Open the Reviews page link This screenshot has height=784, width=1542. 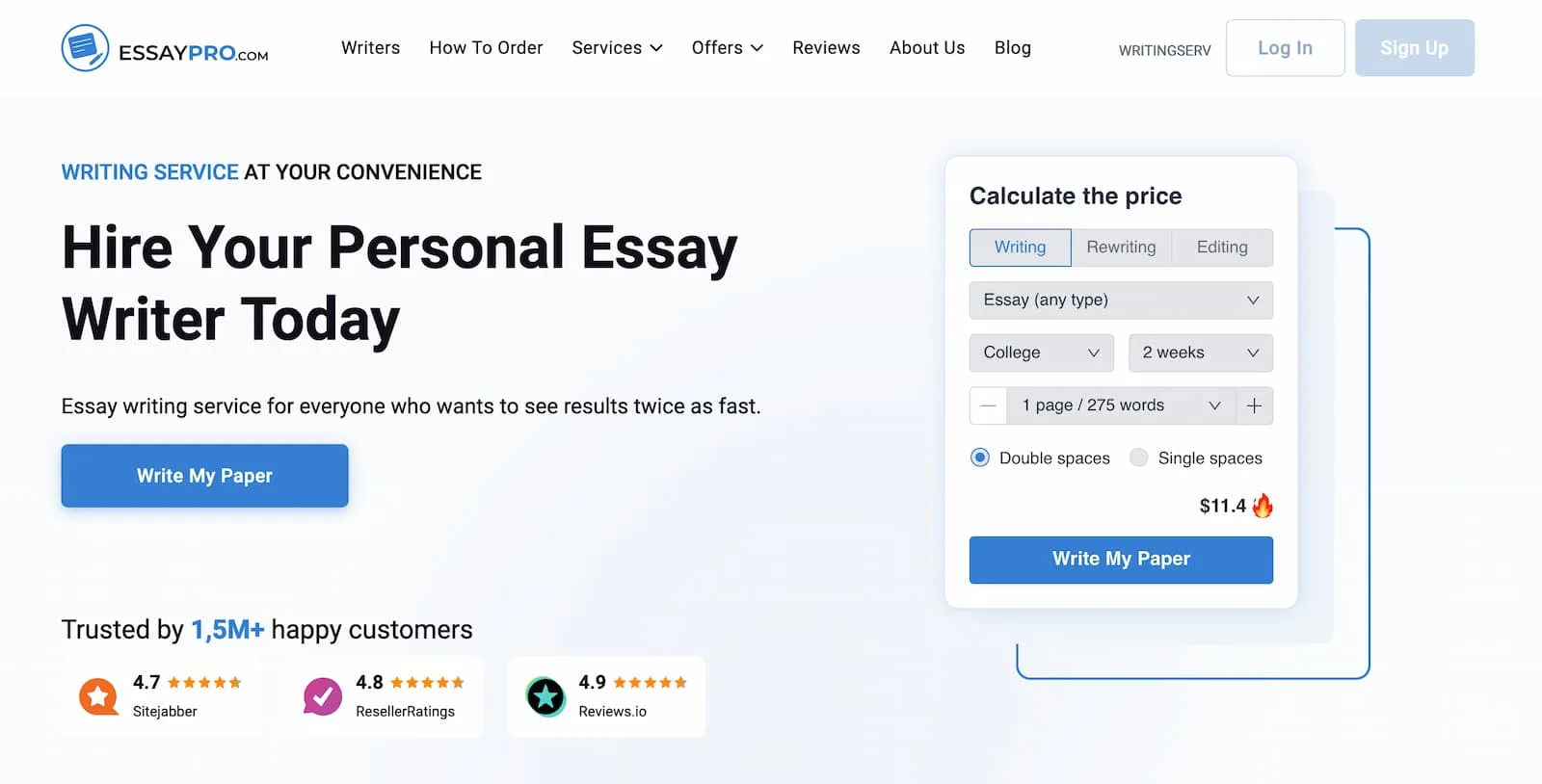point(826,48)
